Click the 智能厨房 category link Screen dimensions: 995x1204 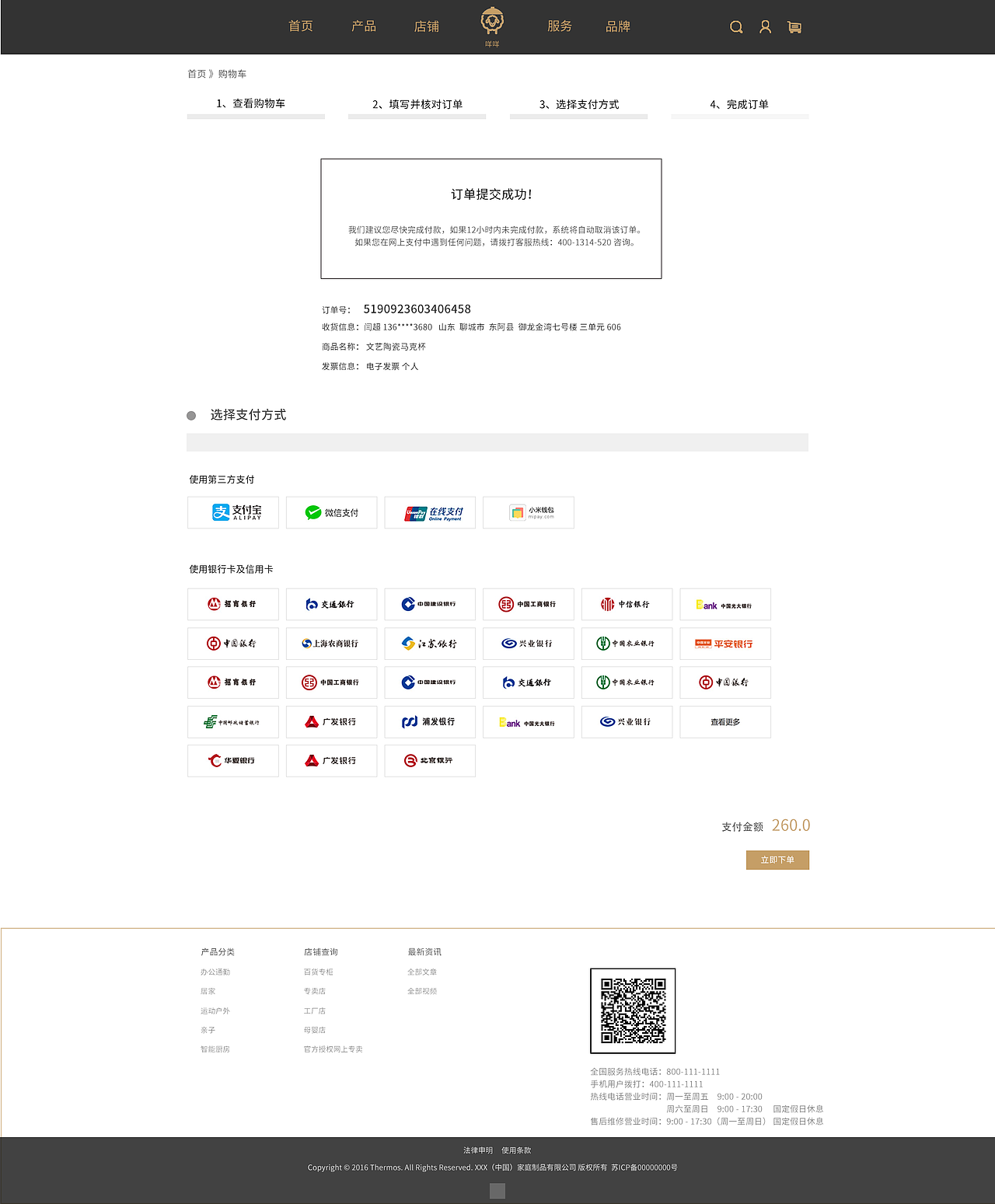(x=215, y=1049)
